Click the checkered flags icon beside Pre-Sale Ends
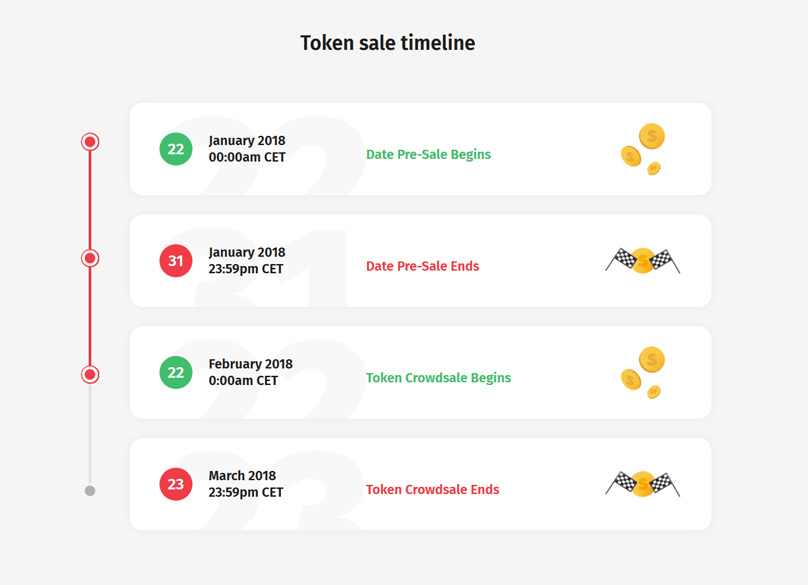Screen dimensions: 808x585 pyautogui.click(x=643, y=261)
